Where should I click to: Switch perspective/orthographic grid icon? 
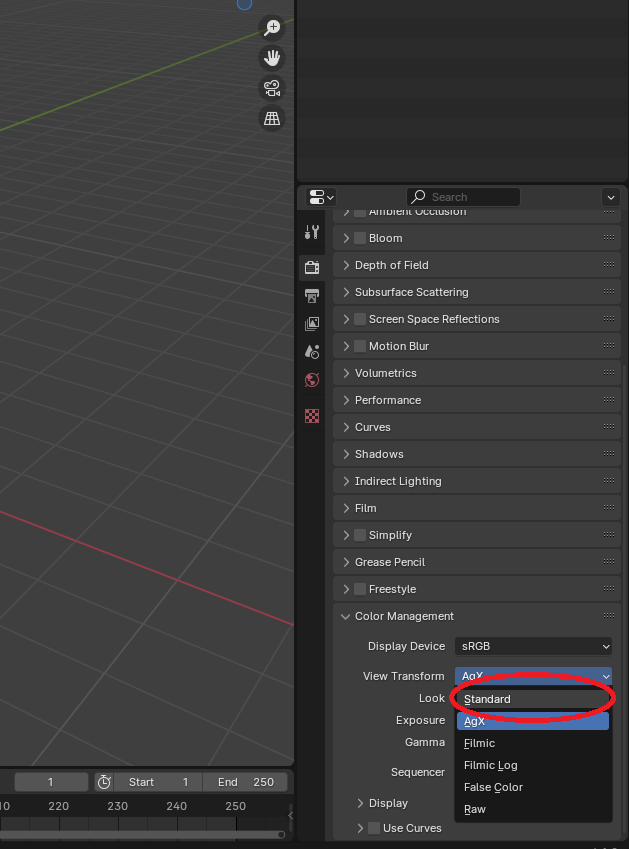coord(272,119)
